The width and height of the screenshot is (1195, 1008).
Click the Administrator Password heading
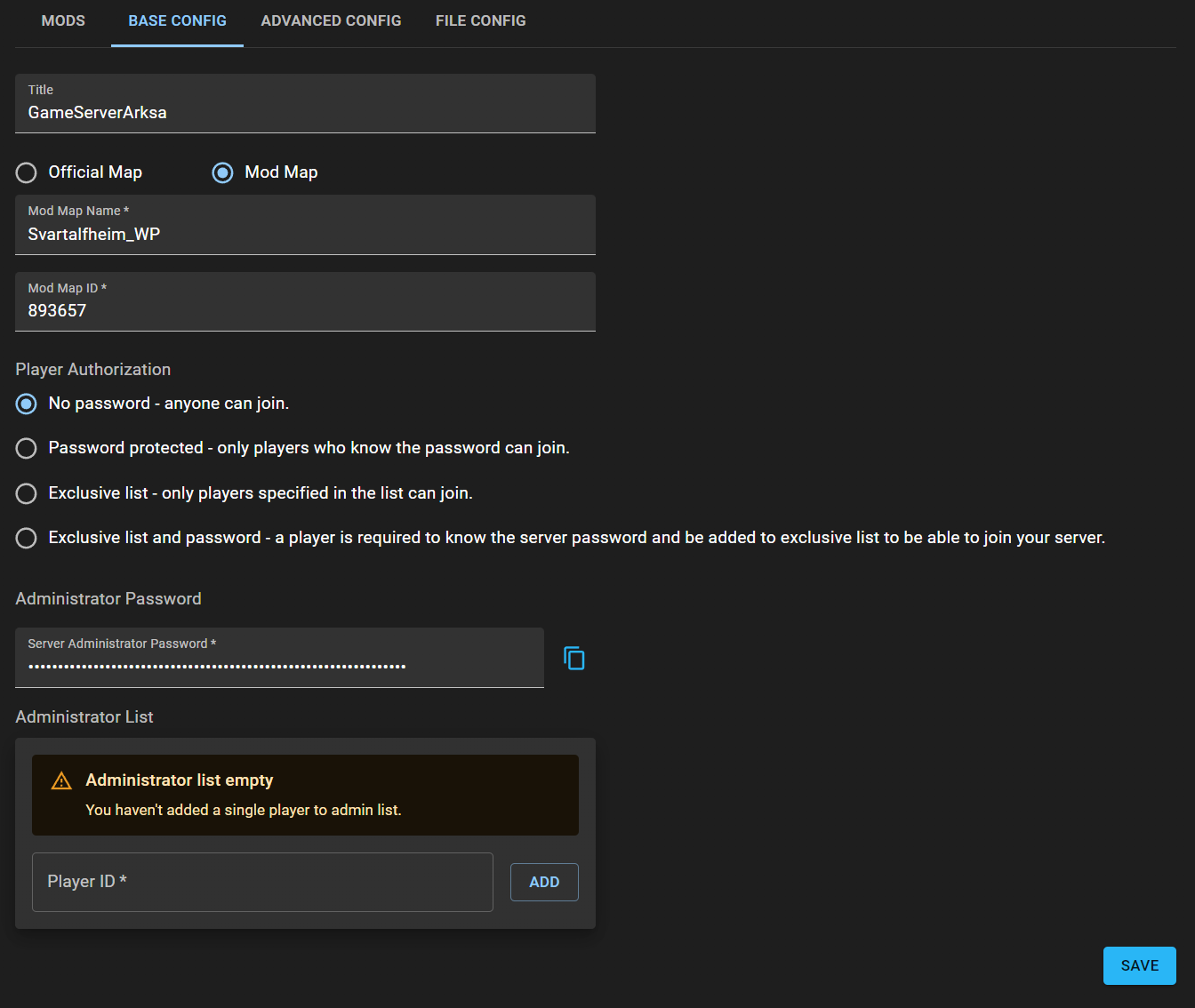pos(108,598)
